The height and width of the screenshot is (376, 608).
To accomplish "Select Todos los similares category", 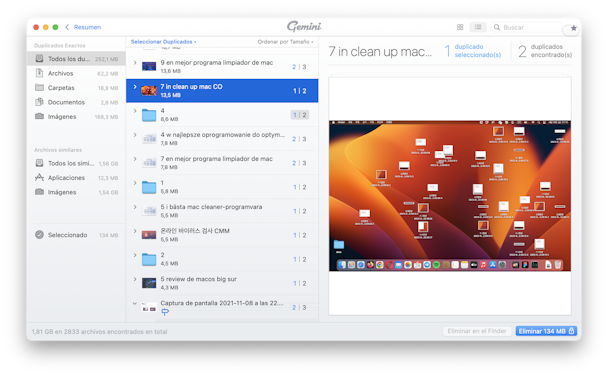I will 76,163.
